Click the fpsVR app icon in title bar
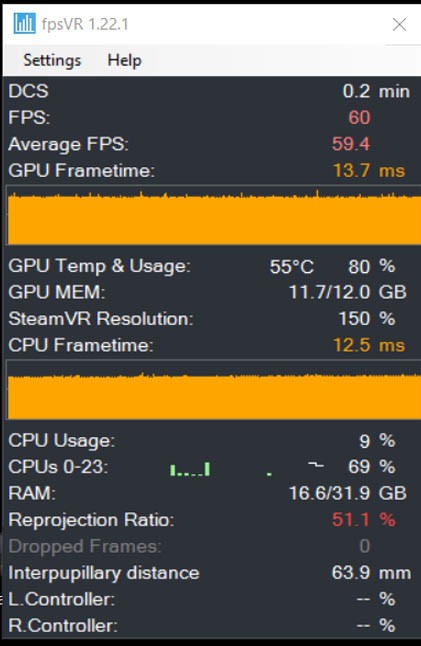The image size is (421, 646). (x=24, y=23)
